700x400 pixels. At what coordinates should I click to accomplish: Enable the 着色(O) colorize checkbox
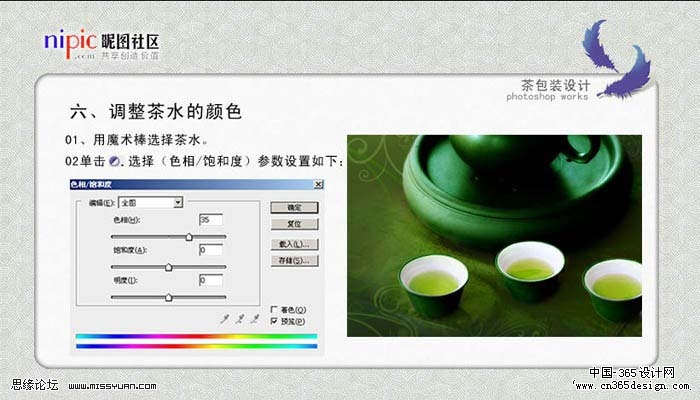coord(274,309)
